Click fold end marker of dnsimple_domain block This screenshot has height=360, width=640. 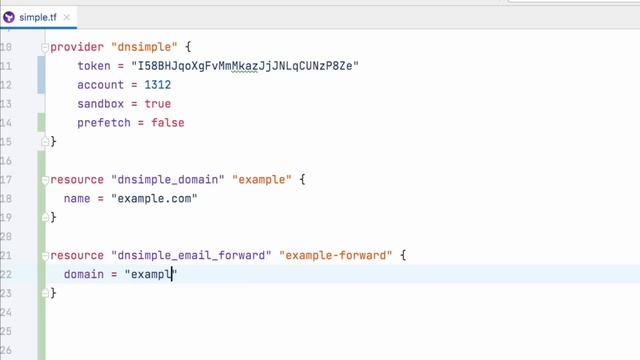click(45, 218)
